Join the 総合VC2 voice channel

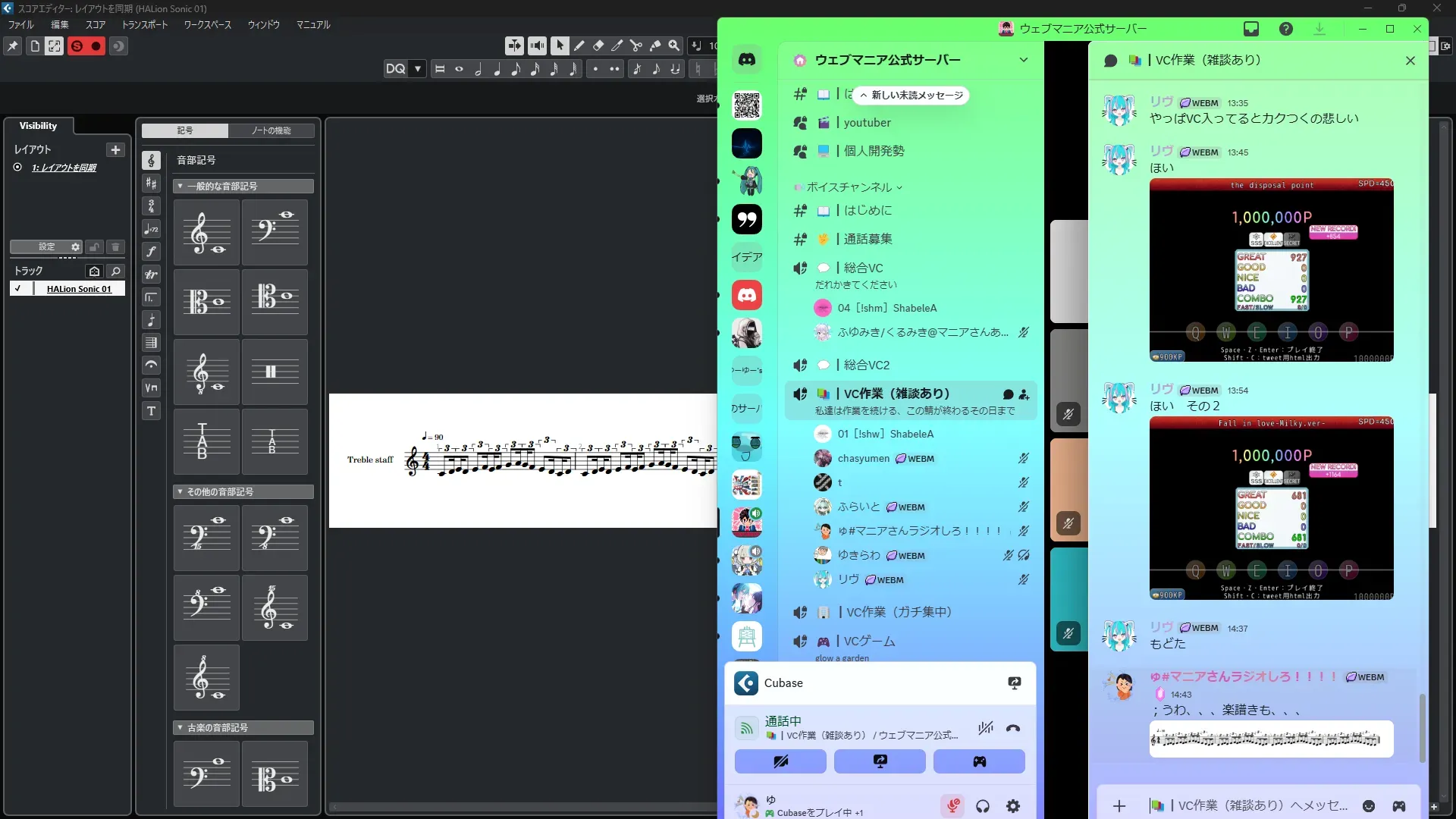click(x=866, y=366)
